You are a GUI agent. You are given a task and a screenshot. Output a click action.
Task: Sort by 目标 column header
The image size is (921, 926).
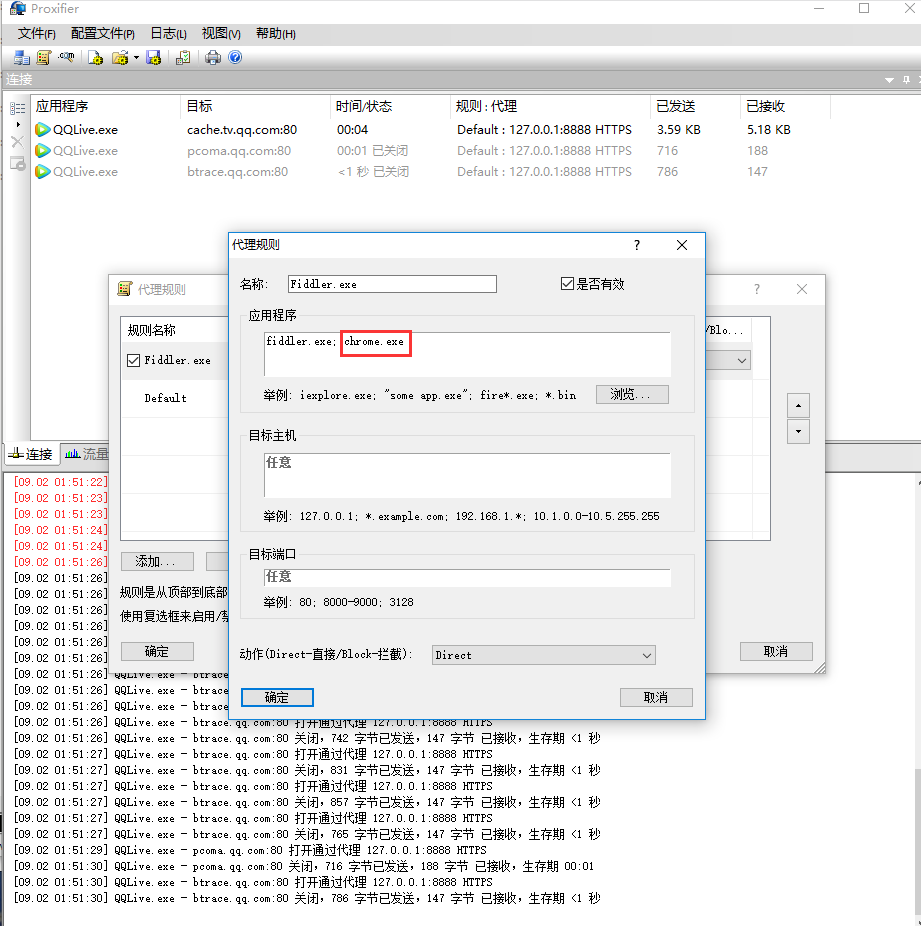click(255, 106)
